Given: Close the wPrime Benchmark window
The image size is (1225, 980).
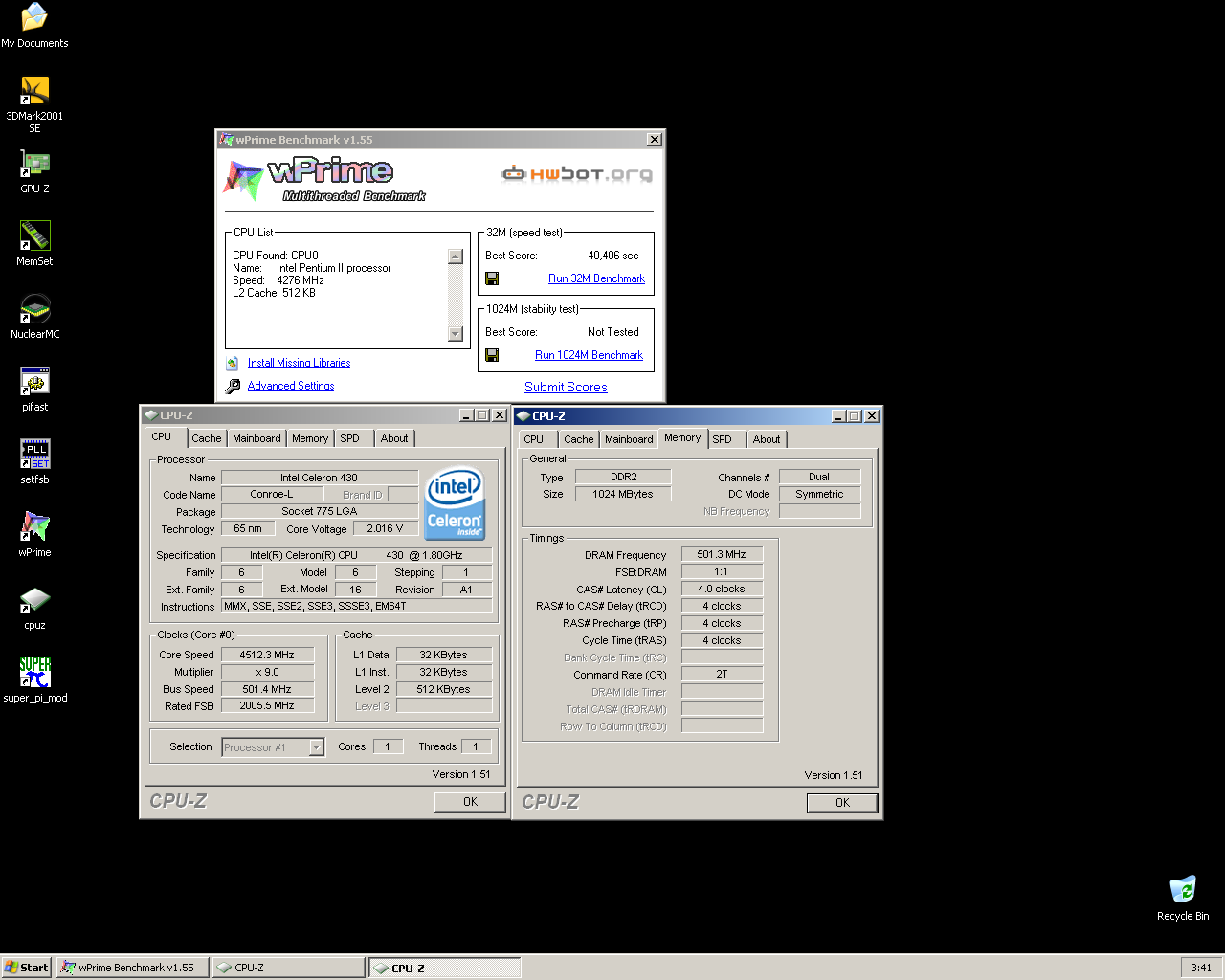Looking at the screenshot, I should click(x=655, y=140).
